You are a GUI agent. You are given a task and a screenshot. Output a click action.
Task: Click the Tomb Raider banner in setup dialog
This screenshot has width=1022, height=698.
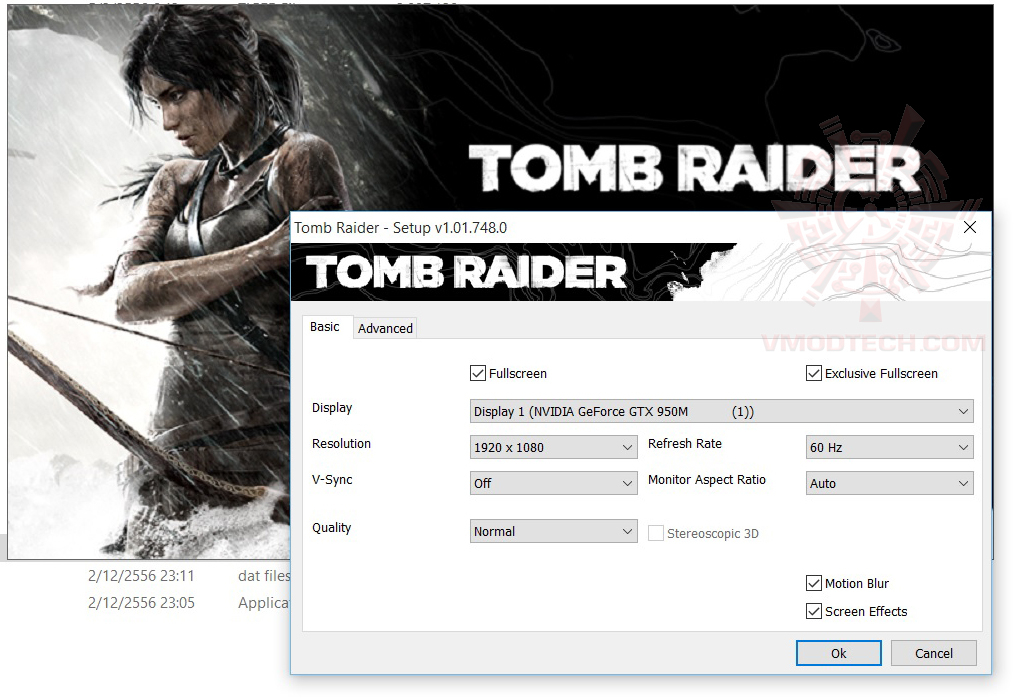[x=641, y=272]
